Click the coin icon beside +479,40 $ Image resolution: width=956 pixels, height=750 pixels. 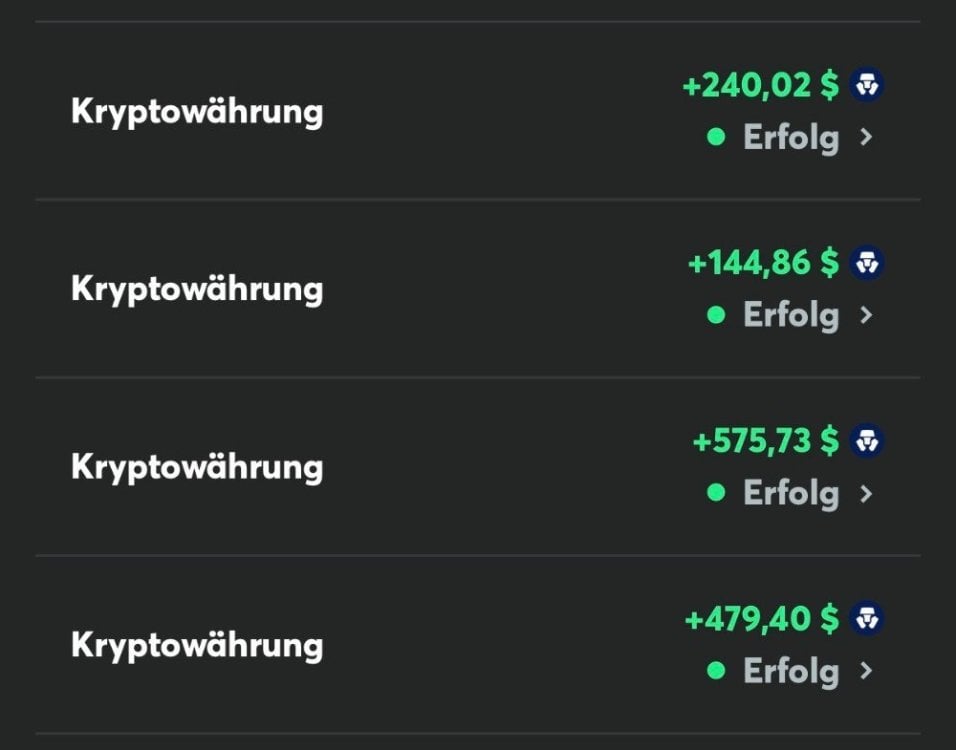(x=866, y=619)
